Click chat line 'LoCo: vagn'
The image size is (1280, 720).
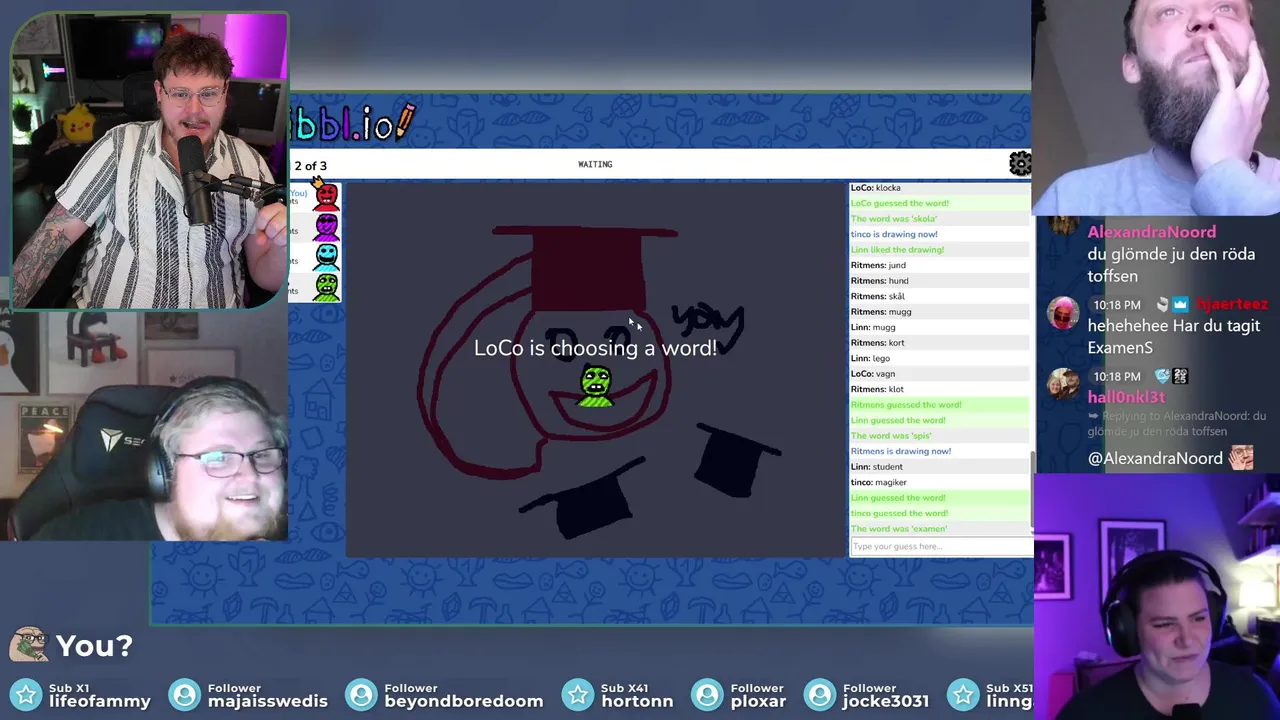click(939, 374)
